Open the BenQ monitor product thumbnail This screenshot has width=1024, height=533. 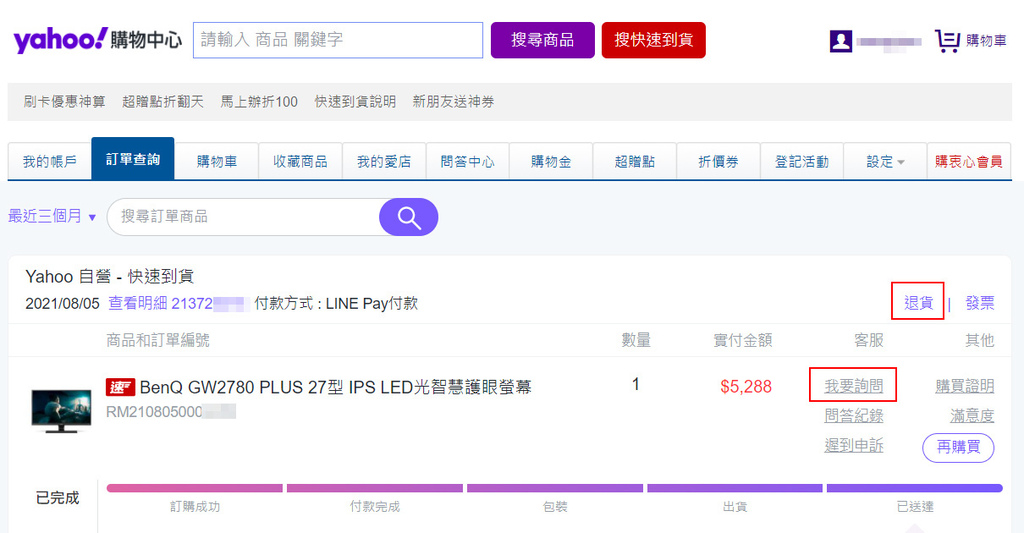click(61, 410)
